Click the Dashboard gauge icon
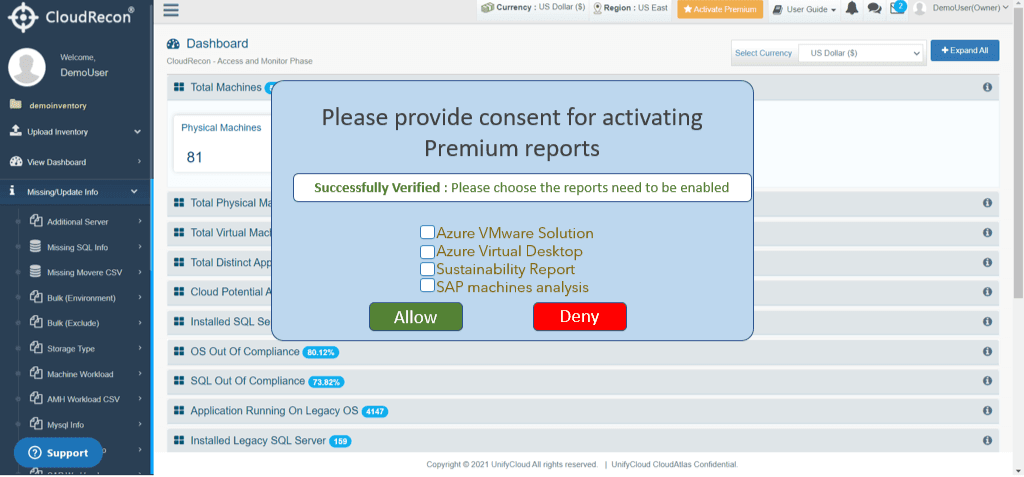Viewport: 1024px width, 477px height. (x=173, y=44)
